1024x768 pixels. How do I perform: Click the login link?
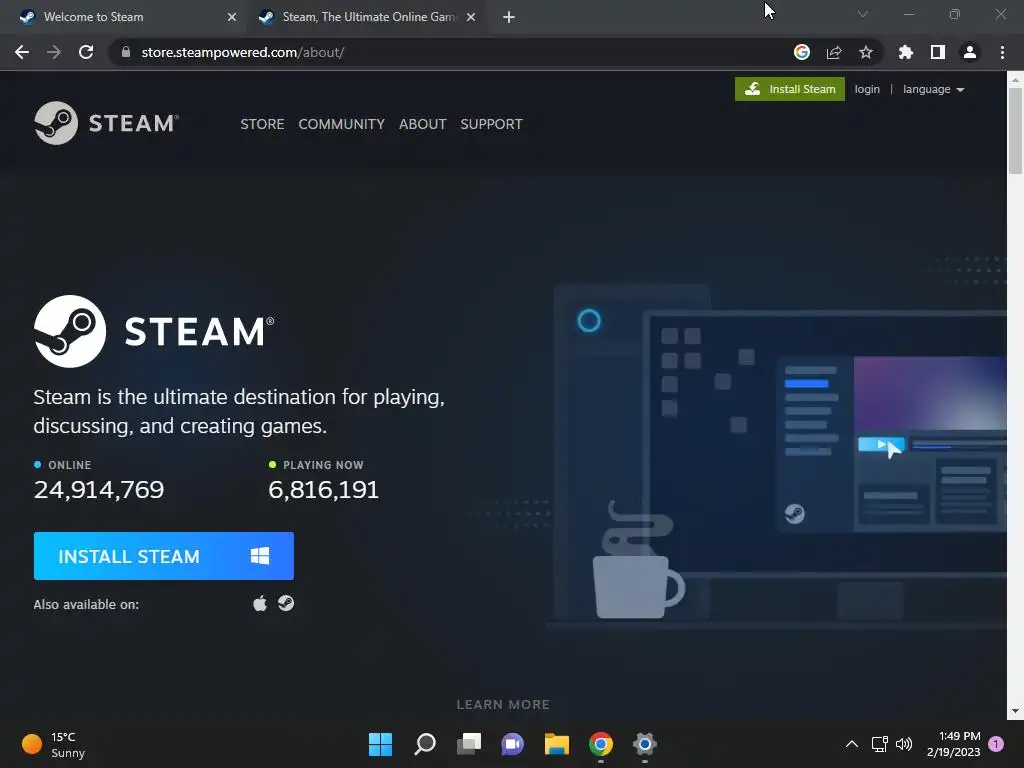(867, 89)
